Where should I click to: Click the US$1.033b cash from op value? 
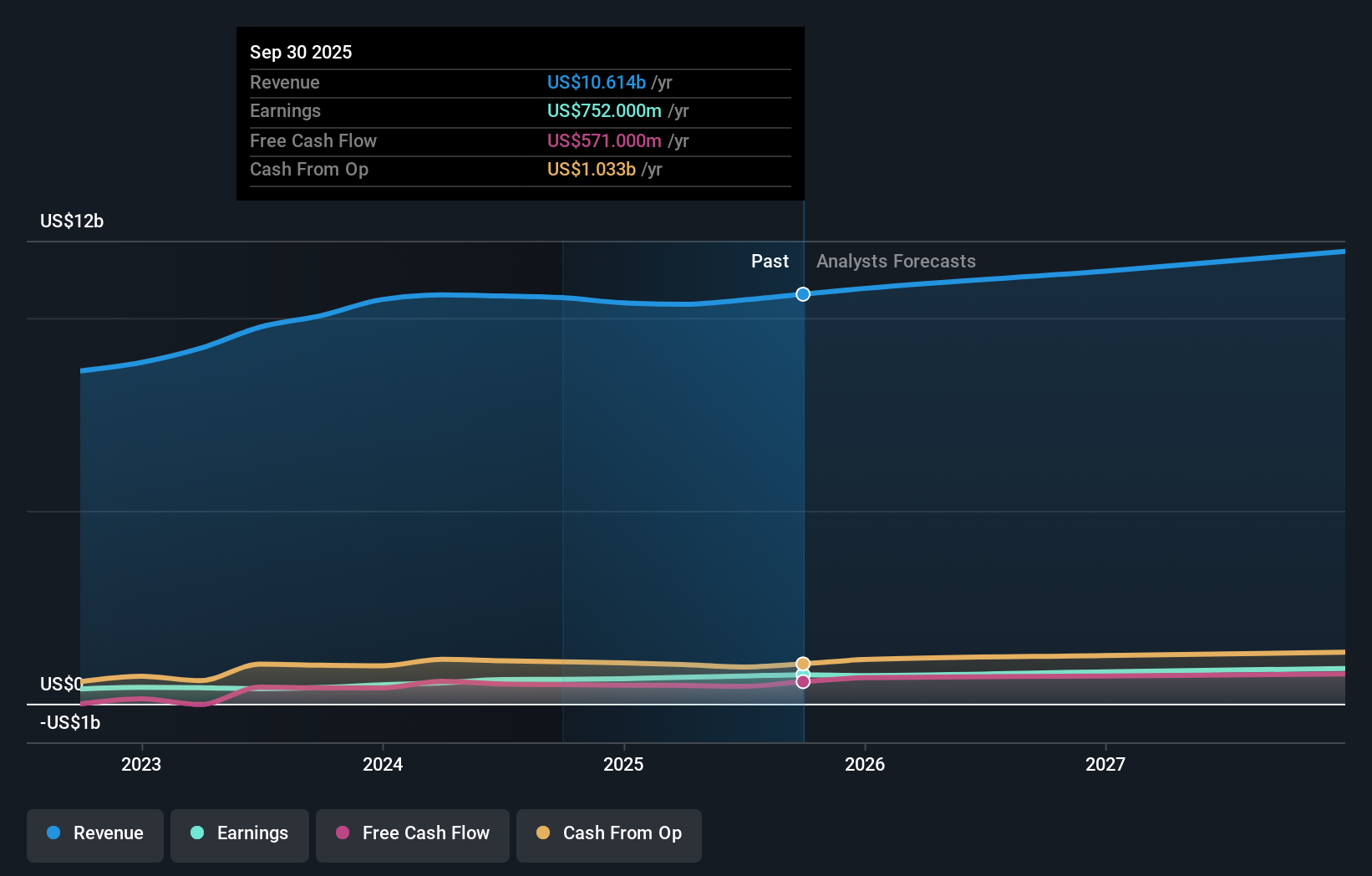point(592,169)
